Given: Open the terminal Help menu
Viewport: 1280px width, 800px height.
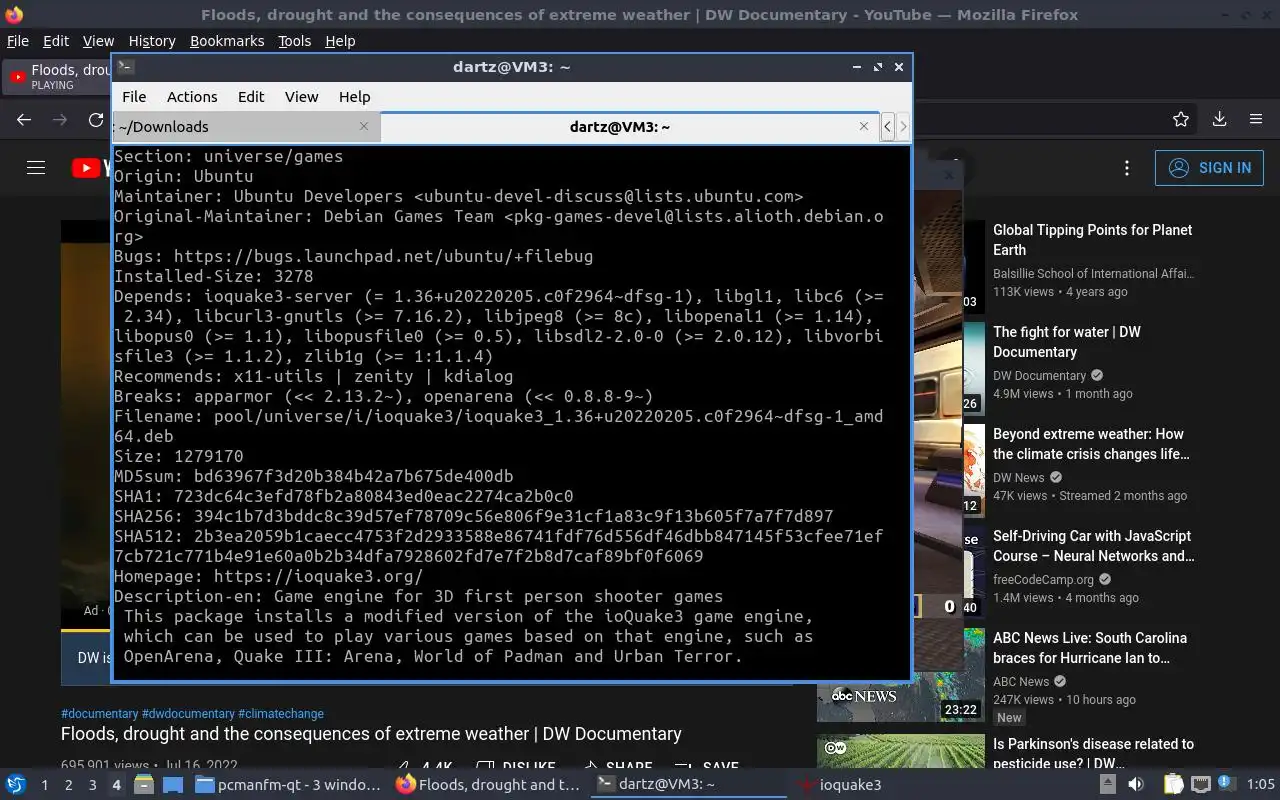Looking at the screenshot, I should coord(354,97).
